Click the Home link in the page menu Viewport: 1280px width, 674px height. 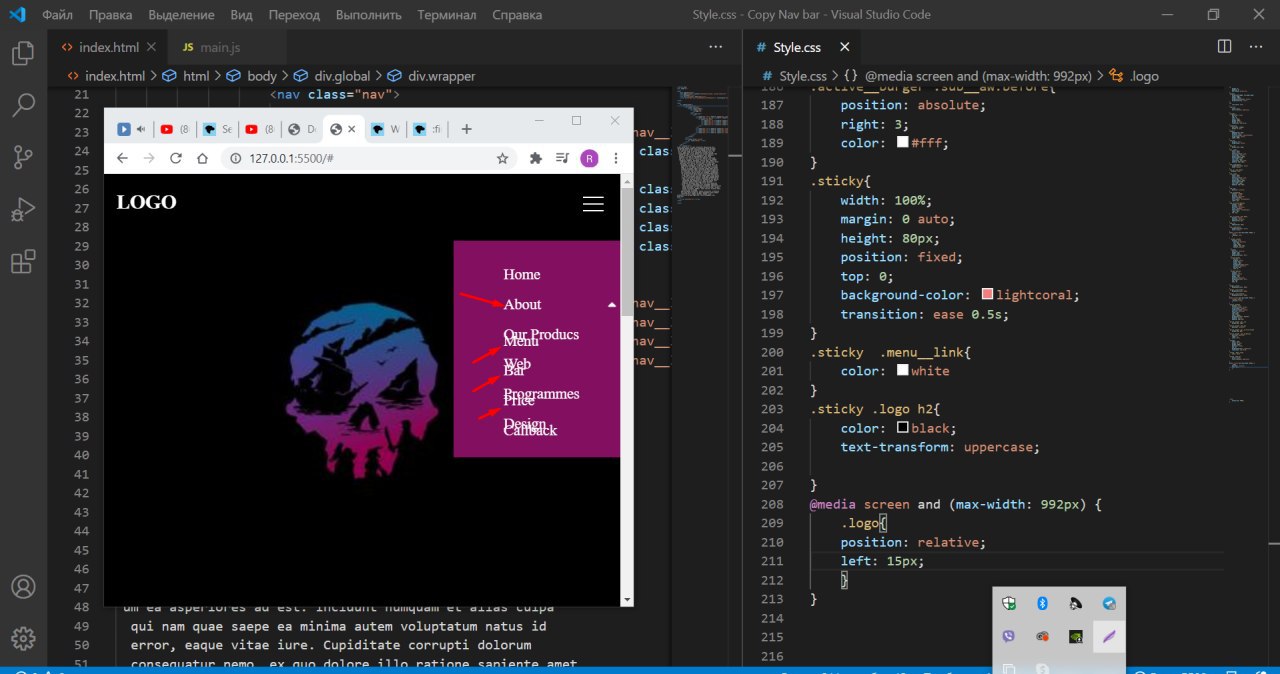[x=521, y=274]
